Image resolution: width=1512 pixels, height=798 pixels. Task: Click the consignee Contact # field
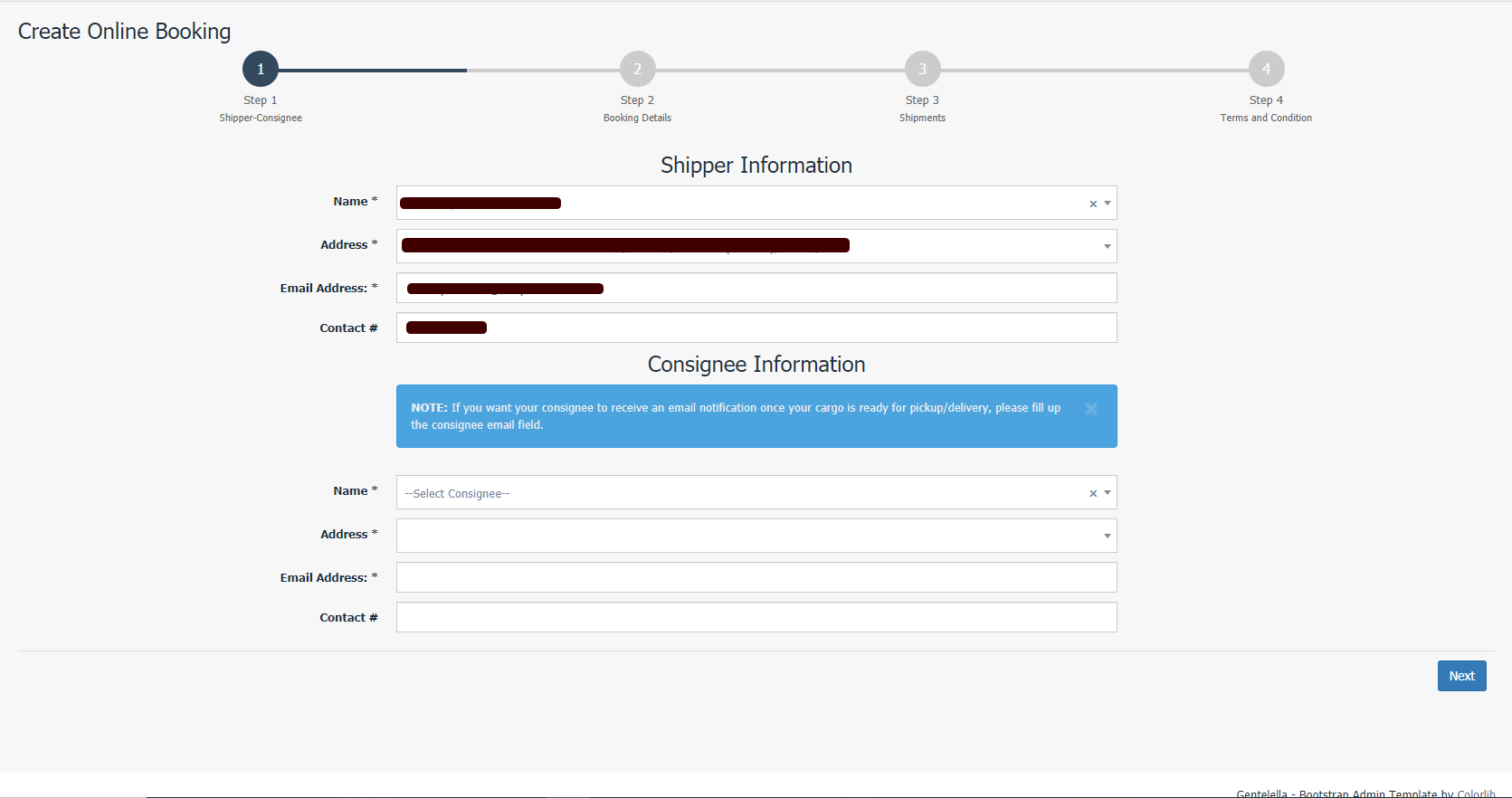point(756,617)
